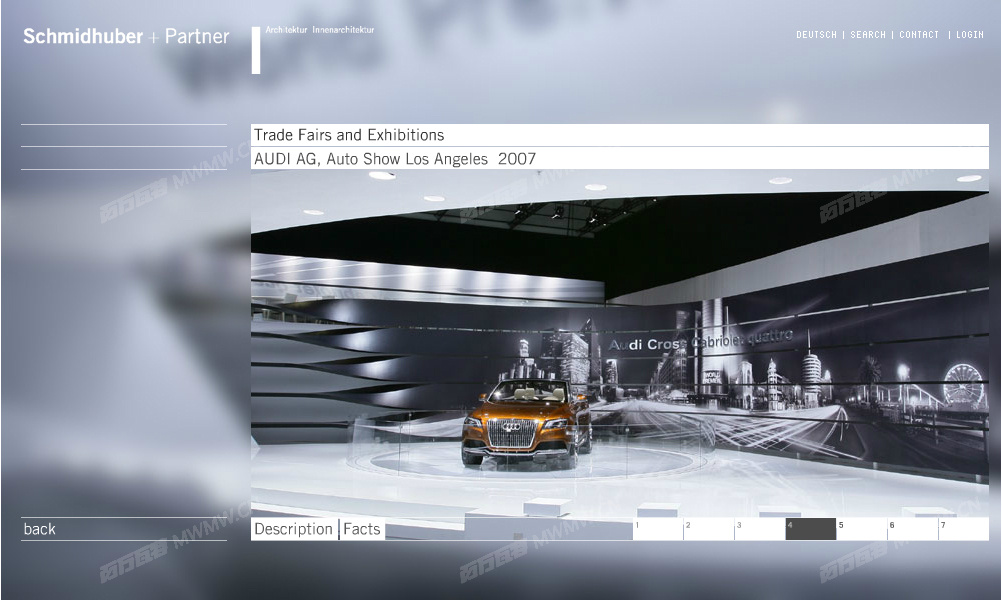Show image 6 in the gallery pager
The image size is (1002, 601).
[x=913, y=529]
